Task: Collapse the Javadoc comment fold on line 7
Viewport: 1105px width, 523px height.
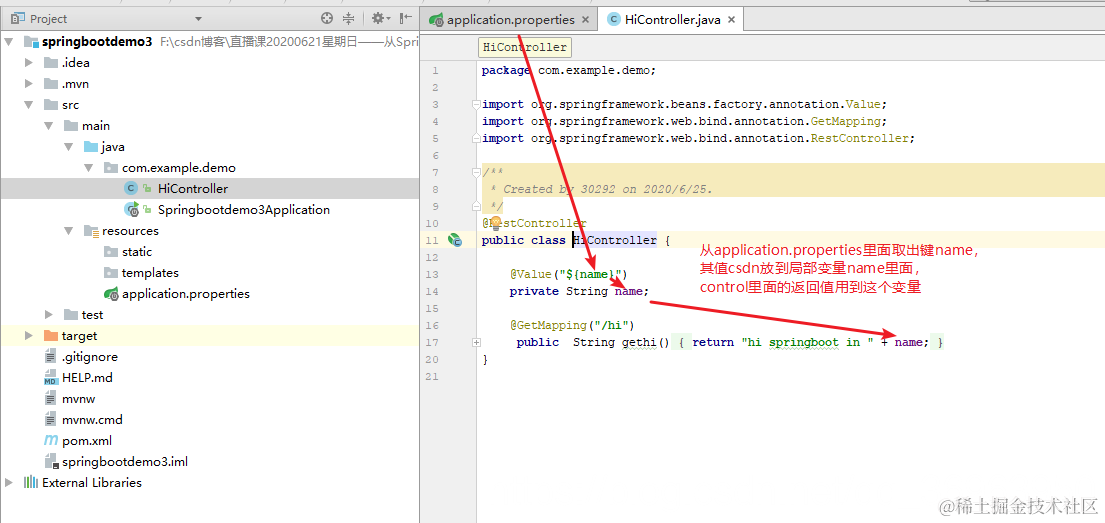Action: point(476,173)
